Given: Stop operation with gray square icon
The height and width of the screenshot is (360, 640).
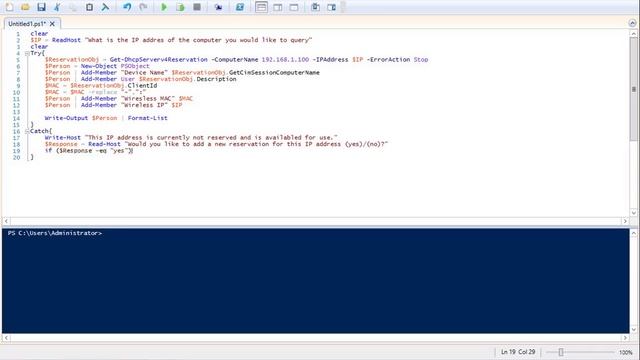Looking at the screenshot, I should pos(197,7).
